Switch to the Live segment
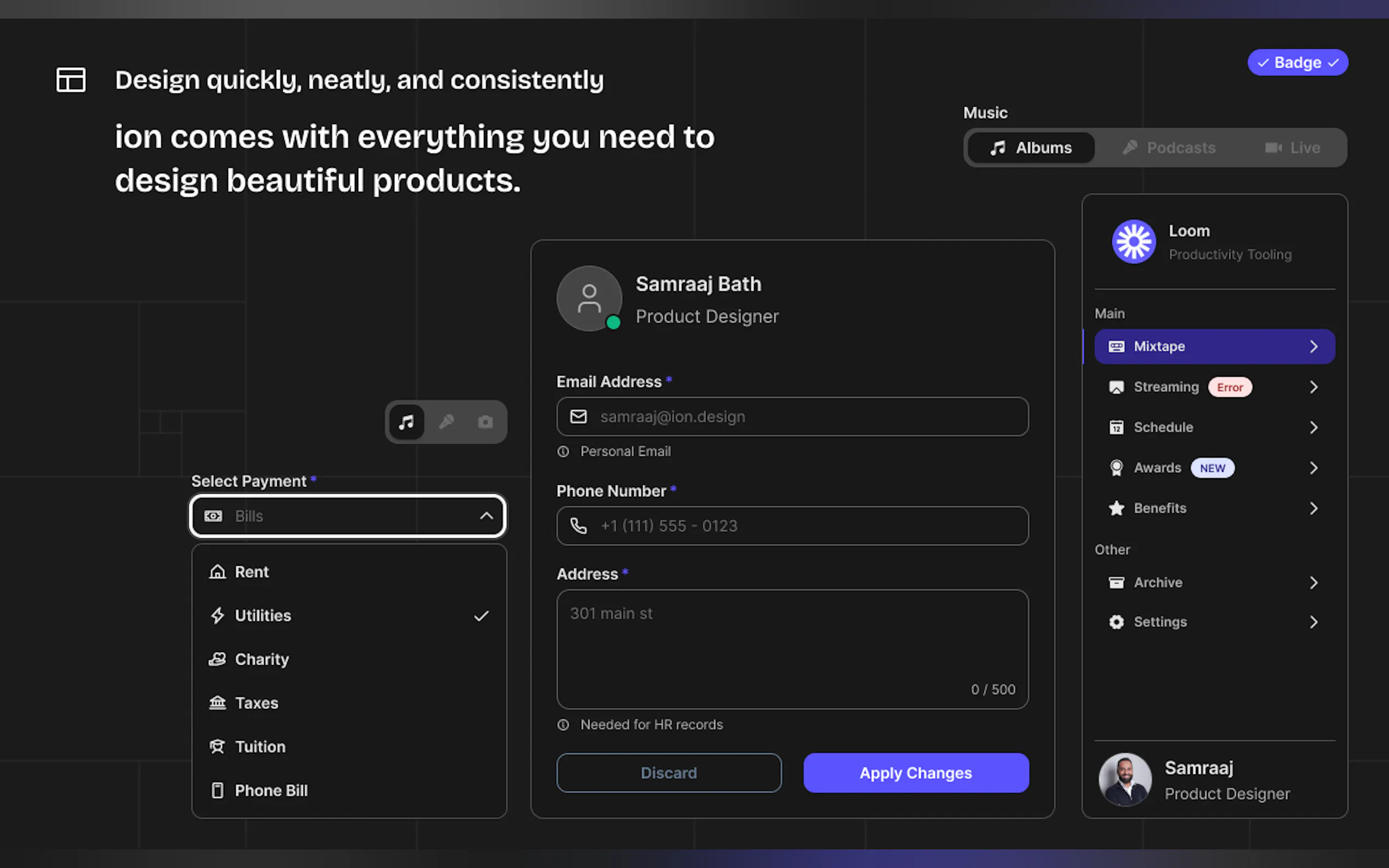Viewport: 1389px width, 868px height. click(x=1293, y=148)
